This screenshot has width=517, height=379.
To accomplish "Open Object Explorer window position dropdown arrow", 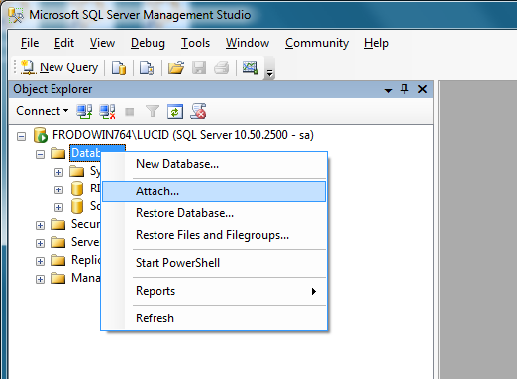I will tap(388, 90).
